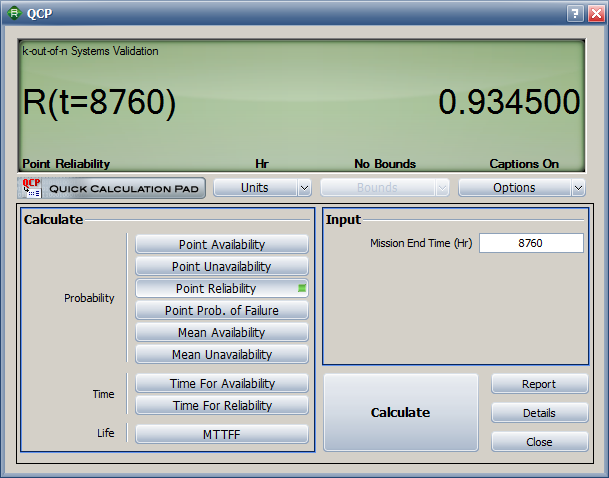Select Mean Unavailability calculation
This screenshot has width=609, height=478.
(222, 354)
